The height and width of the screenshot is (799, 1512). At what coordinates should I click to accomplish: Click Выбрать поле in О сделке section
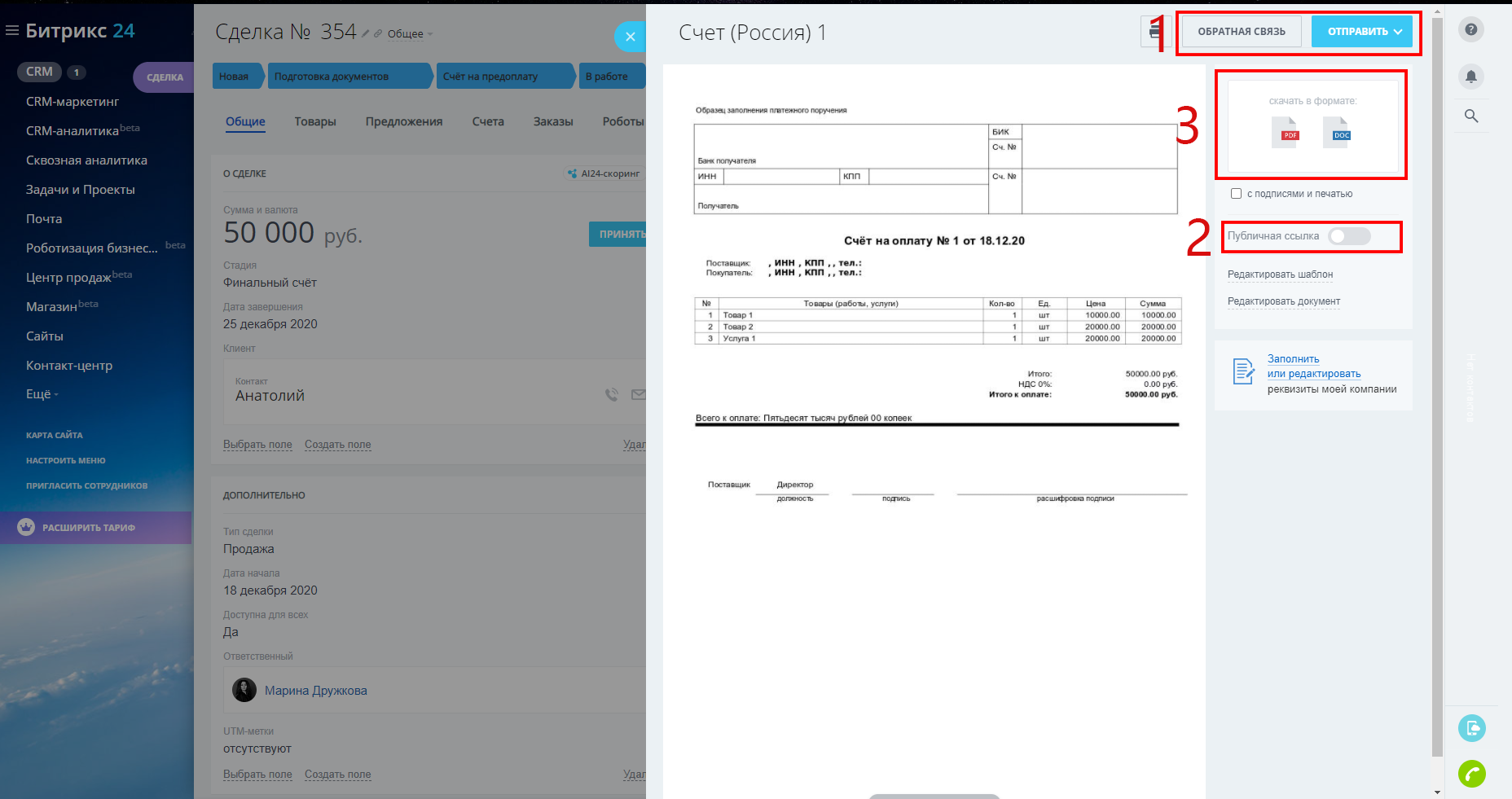(x=257, y=445)
